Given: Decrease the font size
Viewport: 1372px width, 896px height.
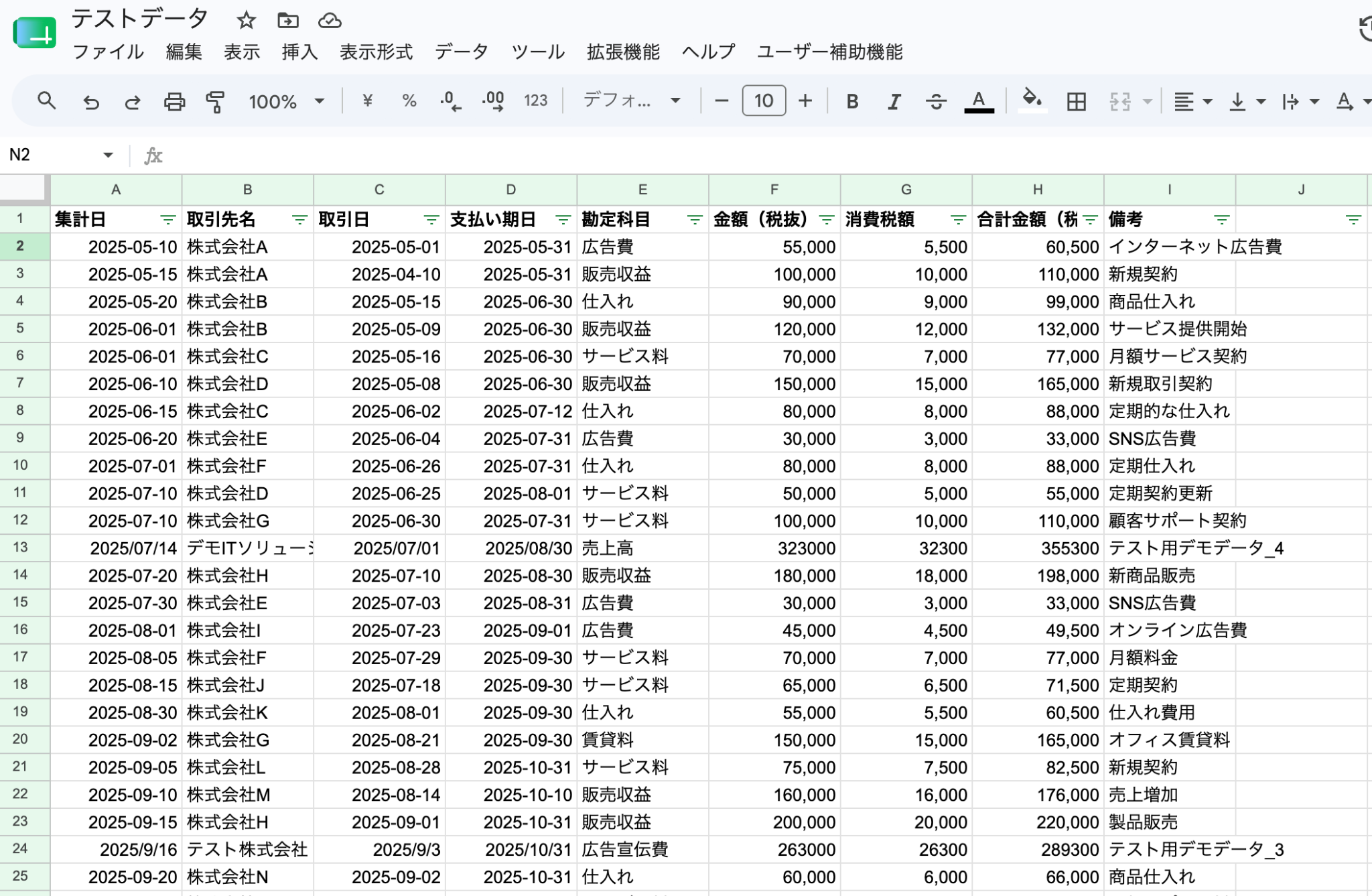Looking at the screenshot, I should click(x=722, y=101).
